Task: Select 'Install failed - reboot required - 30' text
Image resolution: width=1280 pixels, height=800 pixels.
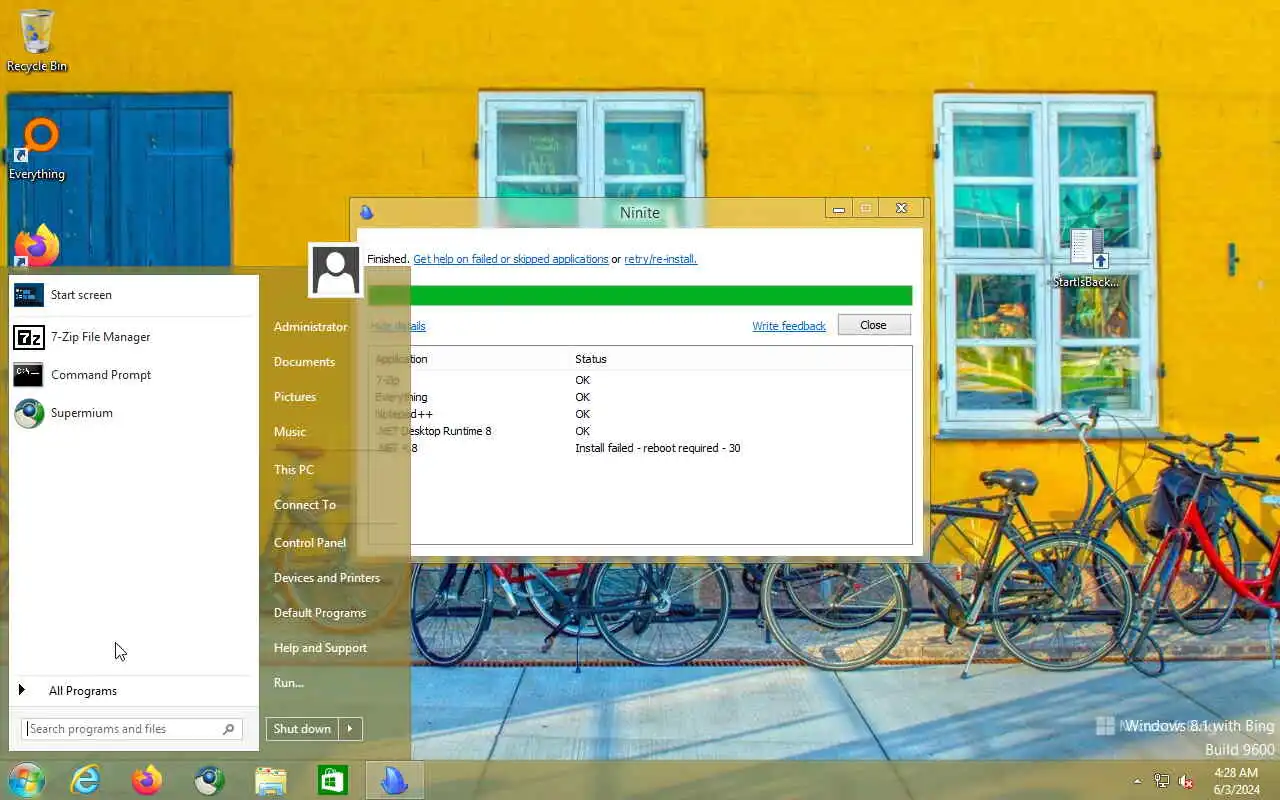Action: [x=658, y=448]
